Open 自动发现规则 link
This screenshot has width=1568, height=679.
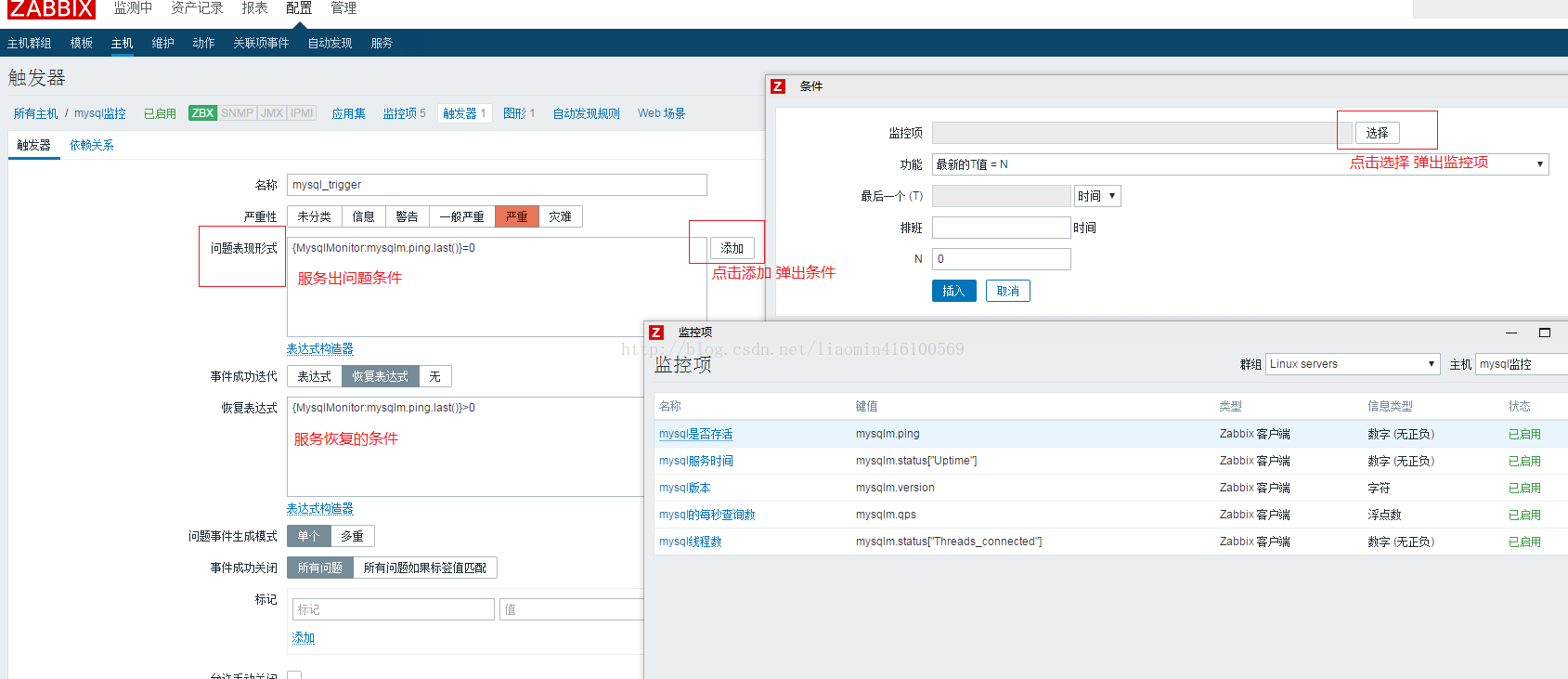587,113
